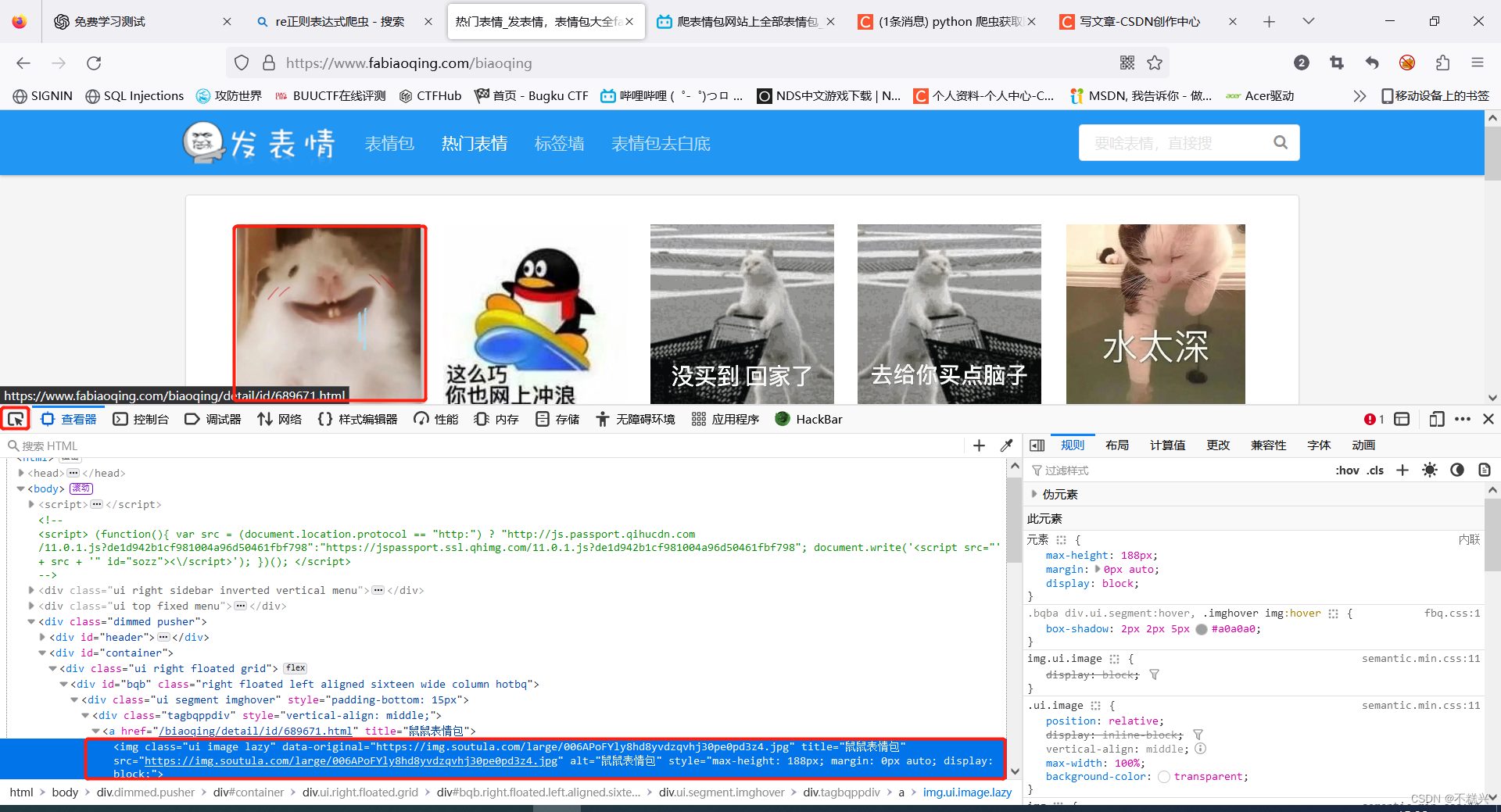Click the transparent background-color swatch
Viewport: 1501px width, 812px height.
[1164, 777]
